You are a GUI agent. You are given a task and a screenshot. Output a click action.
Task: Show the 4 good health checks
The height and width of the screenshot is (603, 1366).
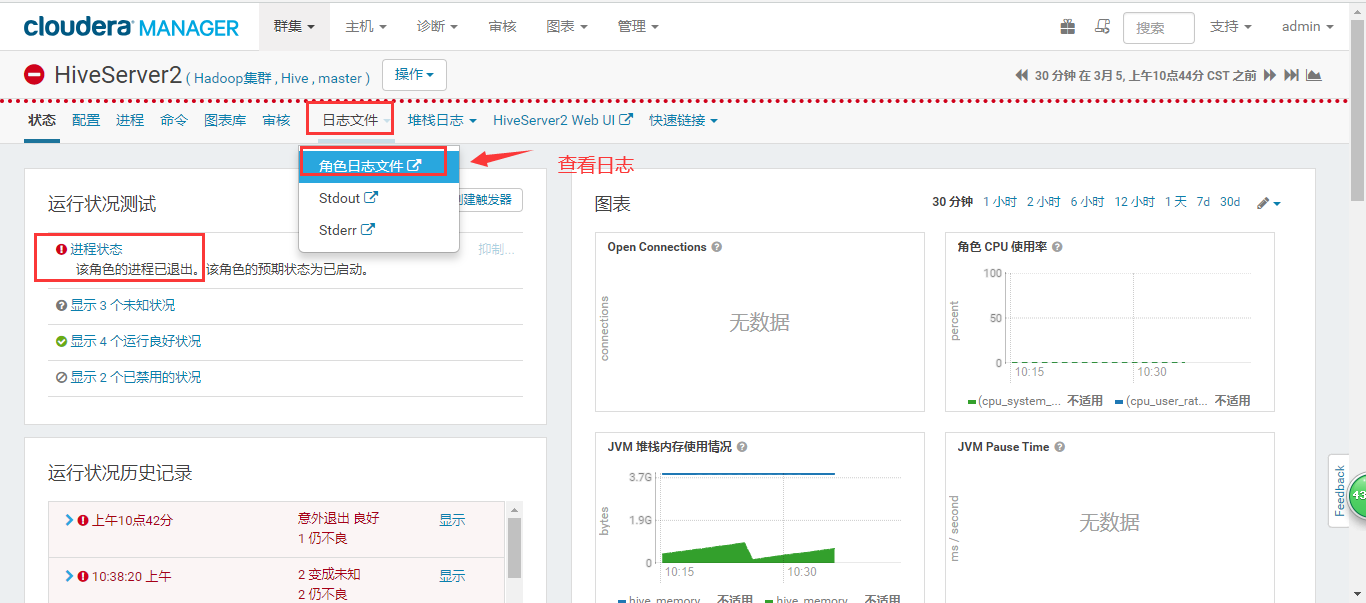135,341
